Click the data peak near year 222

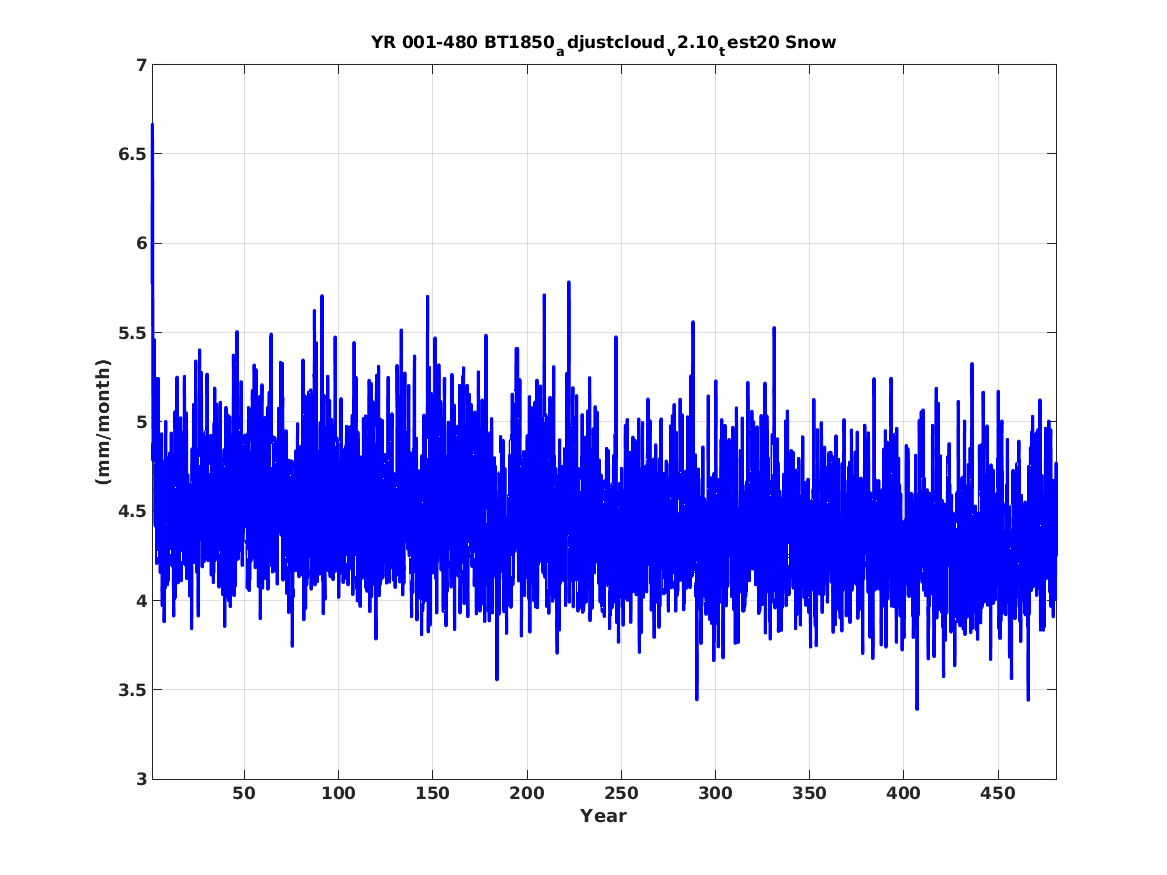pos(569,284)
